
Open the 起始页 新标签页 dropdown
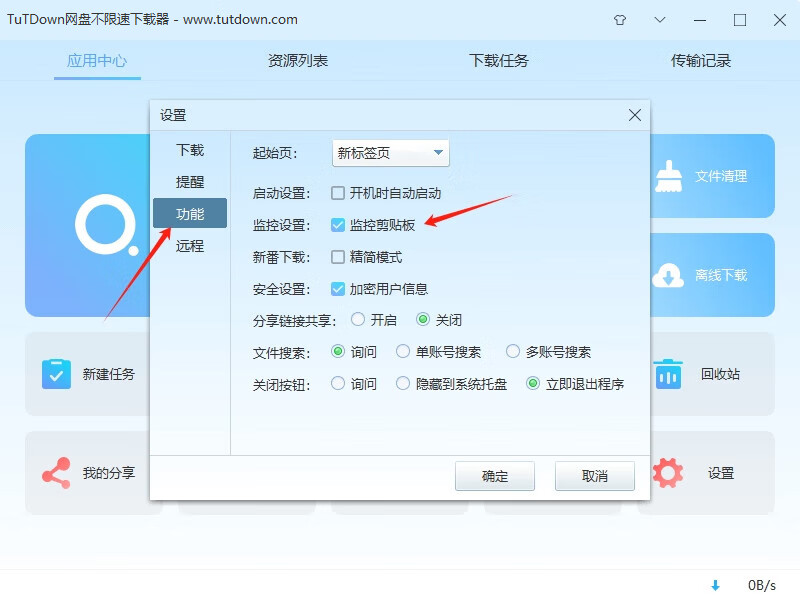pyautogui.click(x=391, y=153)
